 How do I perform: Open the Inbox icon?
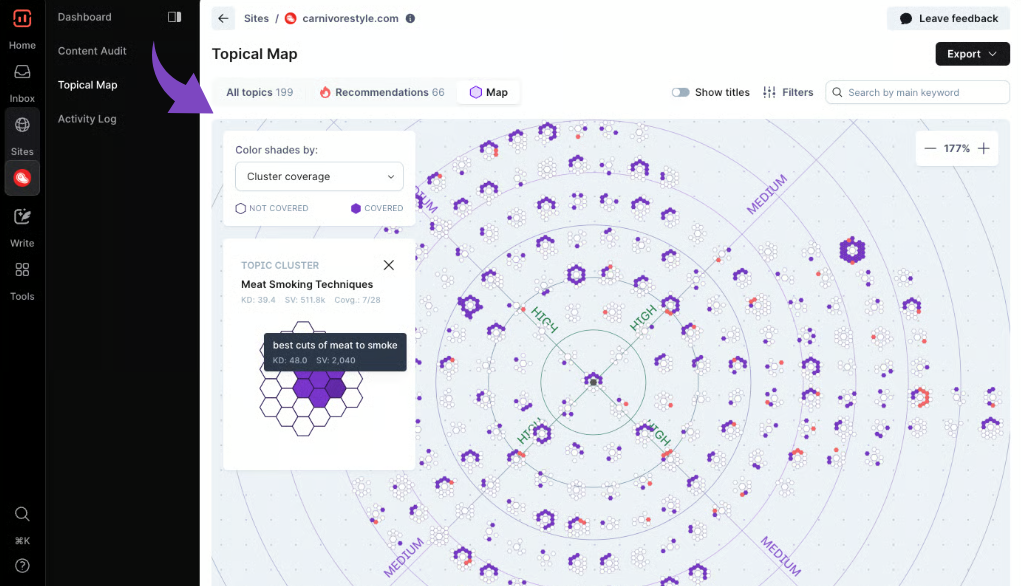point(22,72)
